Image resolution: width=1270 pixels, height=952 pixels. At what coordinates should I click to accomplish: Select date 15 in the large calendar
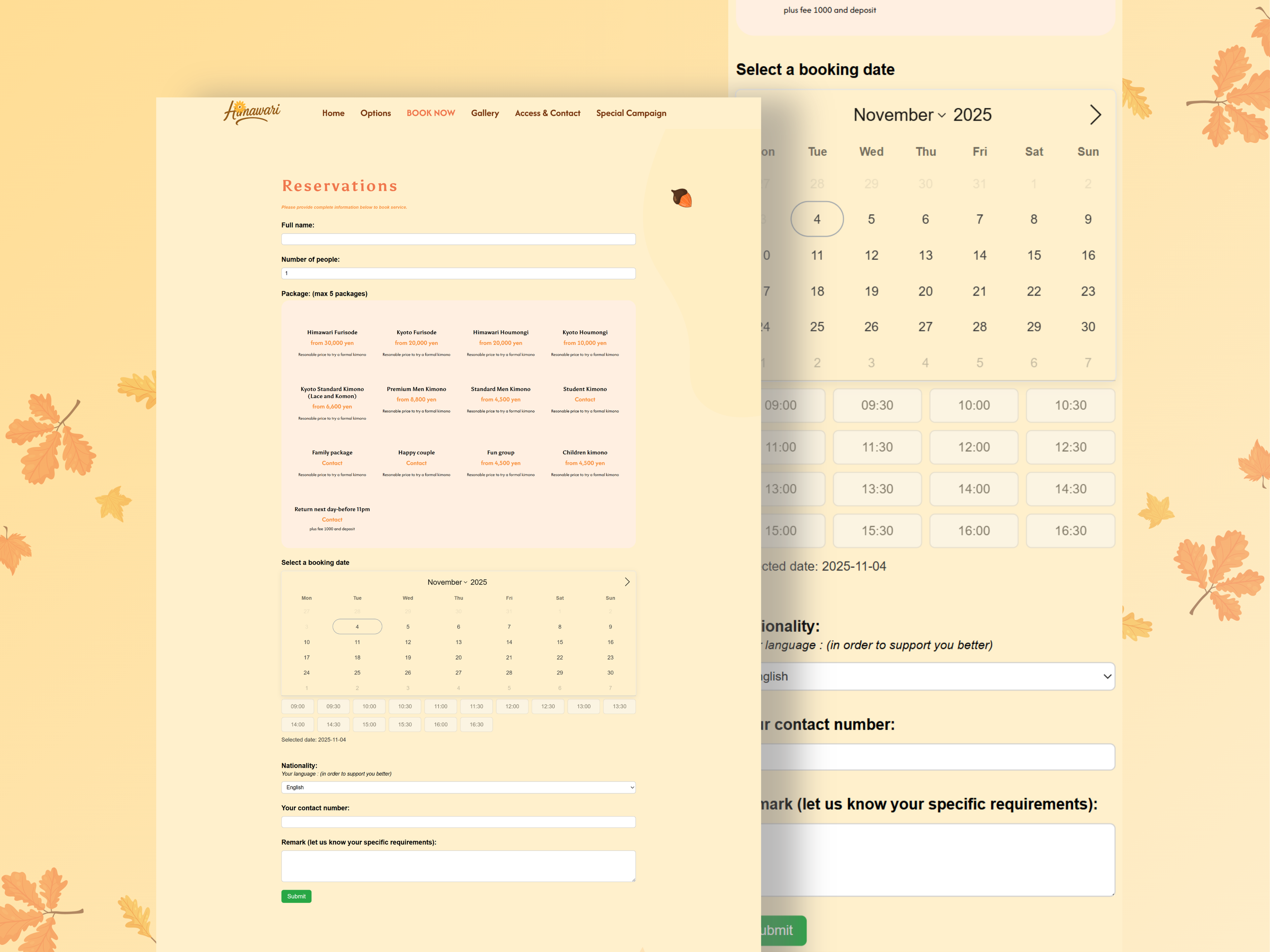click(x=1034, y=255)
